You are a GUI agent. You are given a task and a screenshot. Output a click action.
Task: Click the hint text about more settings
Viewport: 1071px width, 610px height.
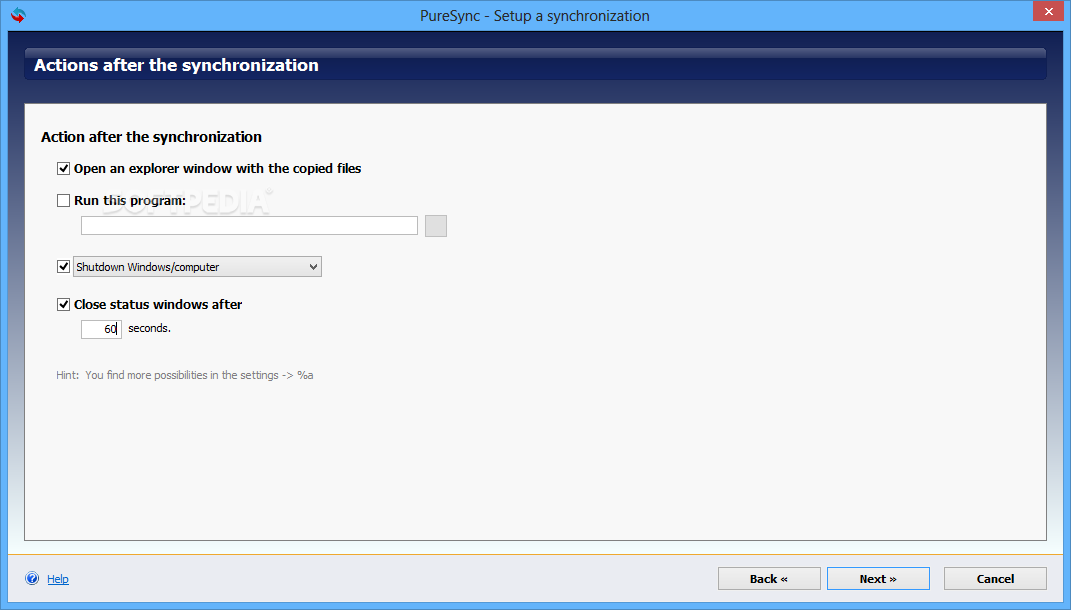tap(184, 375)
